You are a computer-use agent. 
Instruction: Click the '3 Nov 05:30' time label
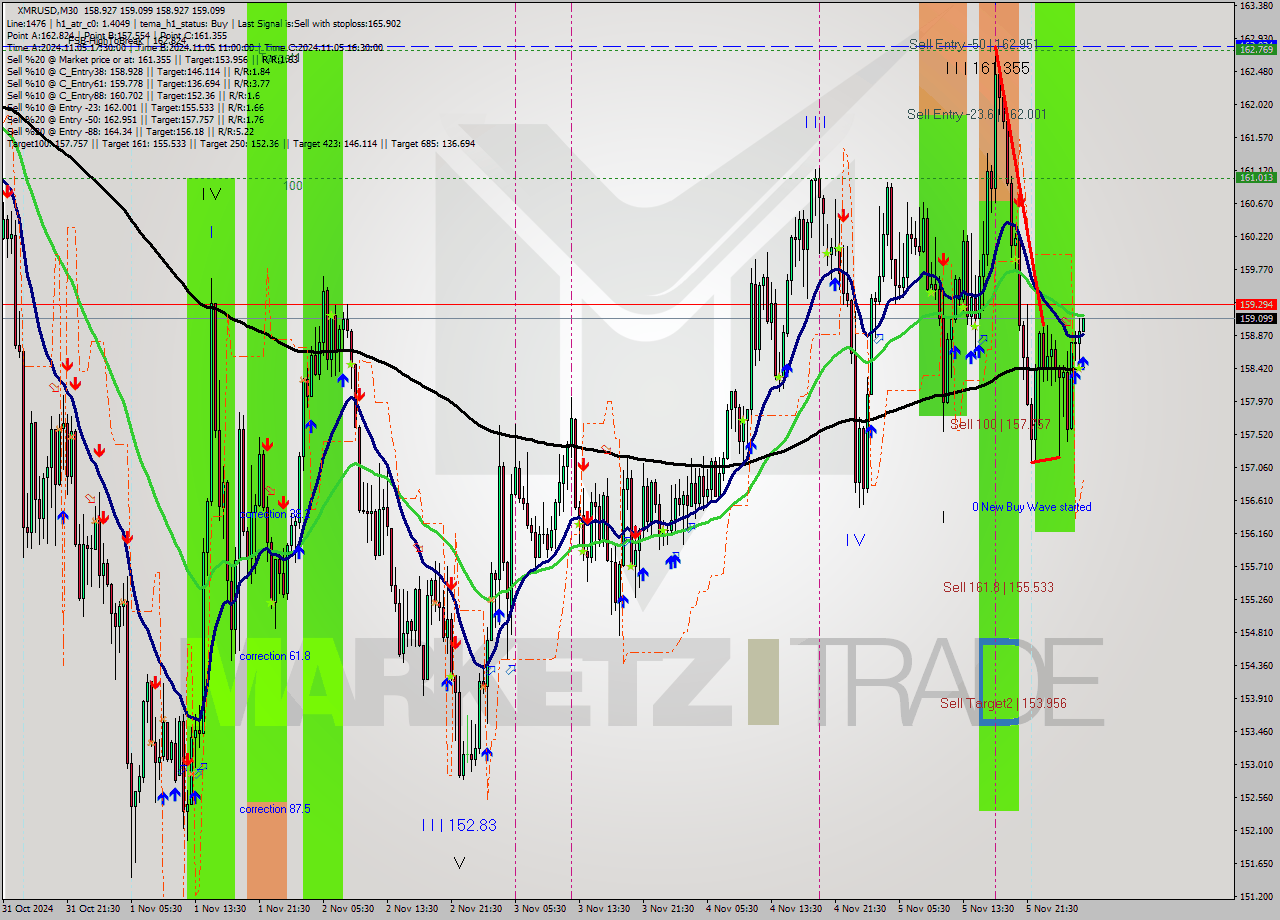pos(541,909)
